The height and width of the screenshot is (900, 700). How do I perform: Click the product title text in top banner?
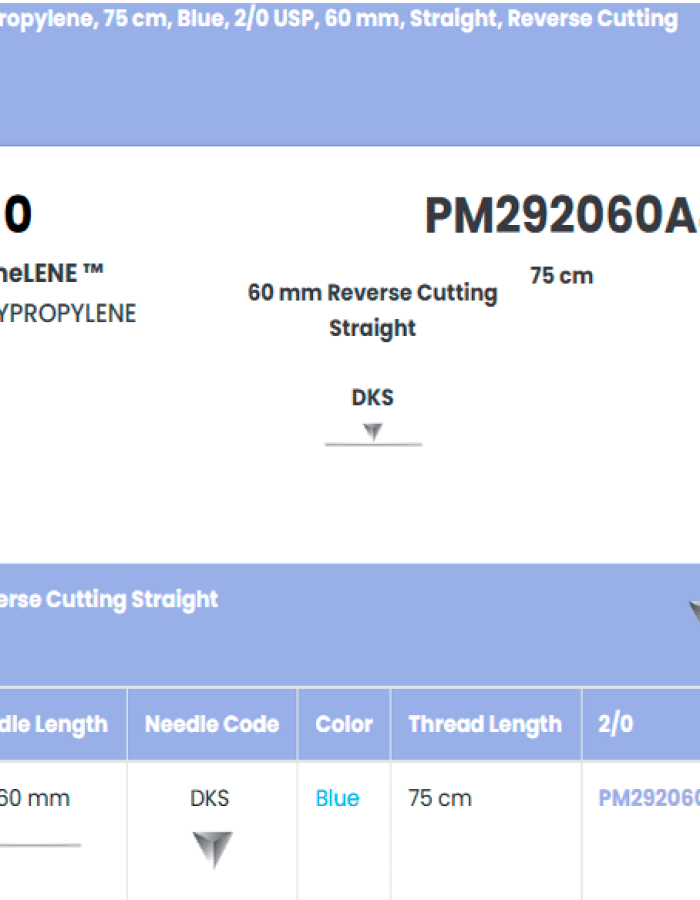[340, 19]
